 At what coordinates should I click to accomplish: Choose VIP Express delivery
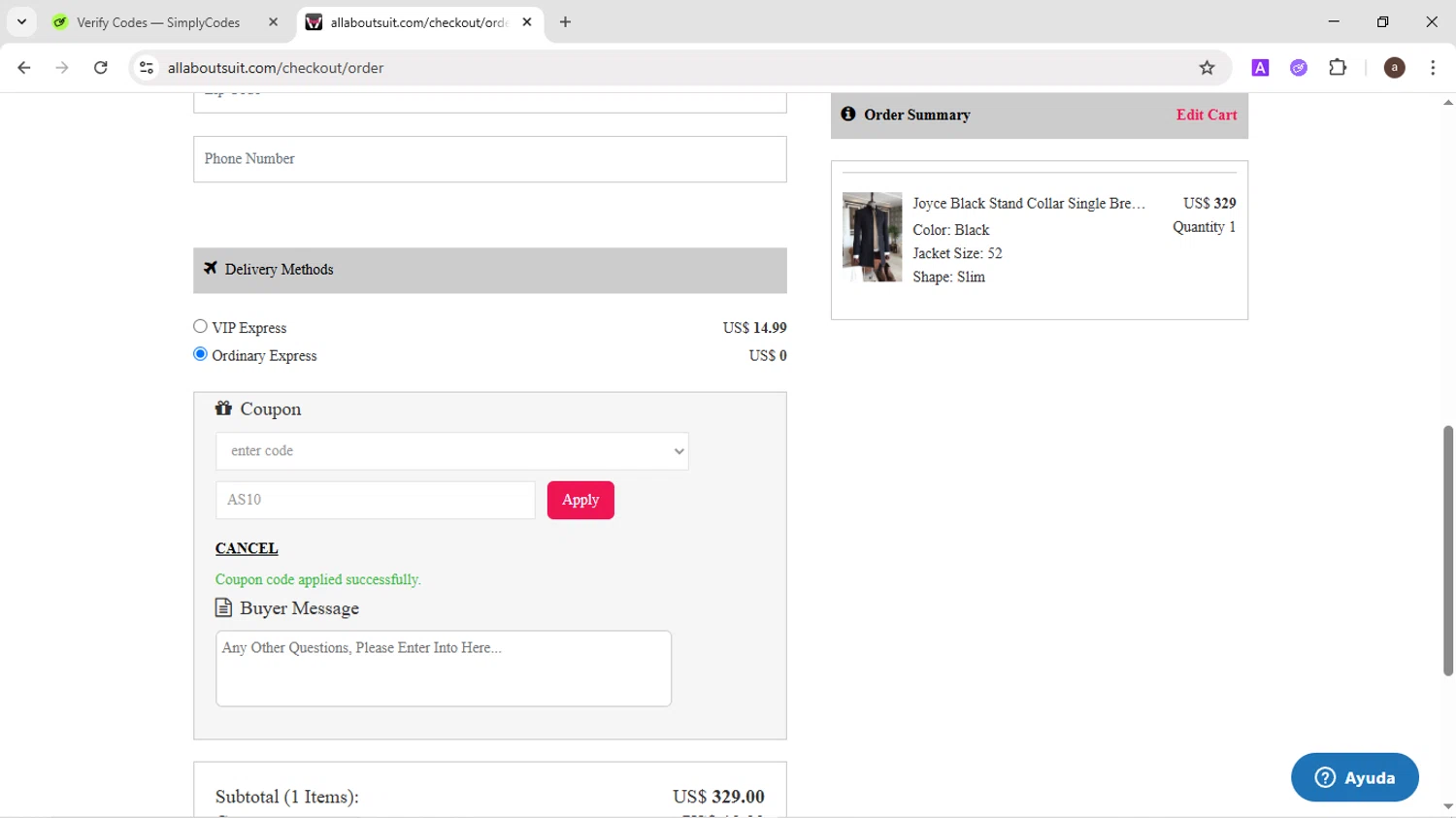click(x=200, y=327)
